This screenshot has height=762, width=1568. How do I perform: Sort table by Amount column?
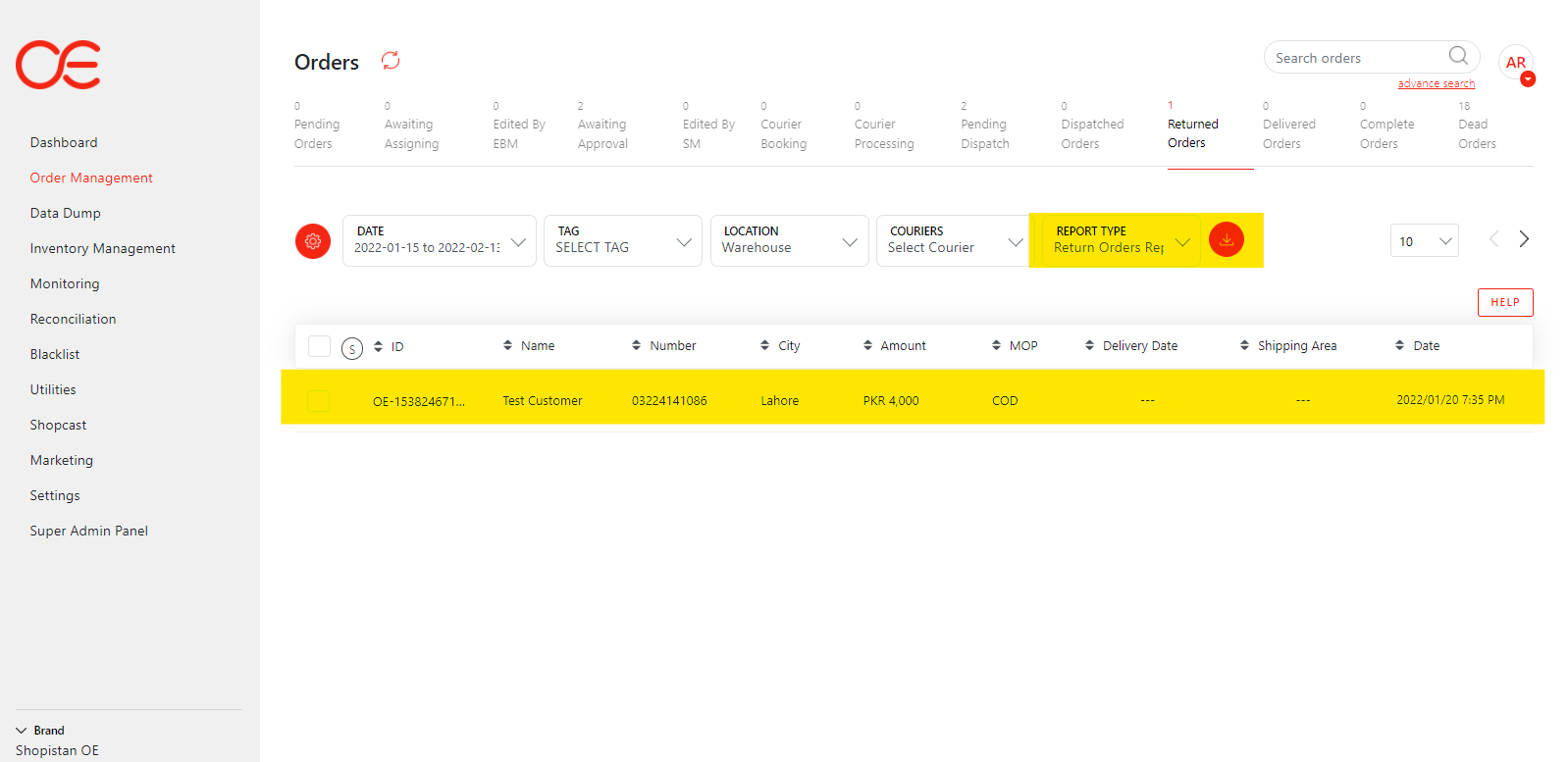coord(894,346)
